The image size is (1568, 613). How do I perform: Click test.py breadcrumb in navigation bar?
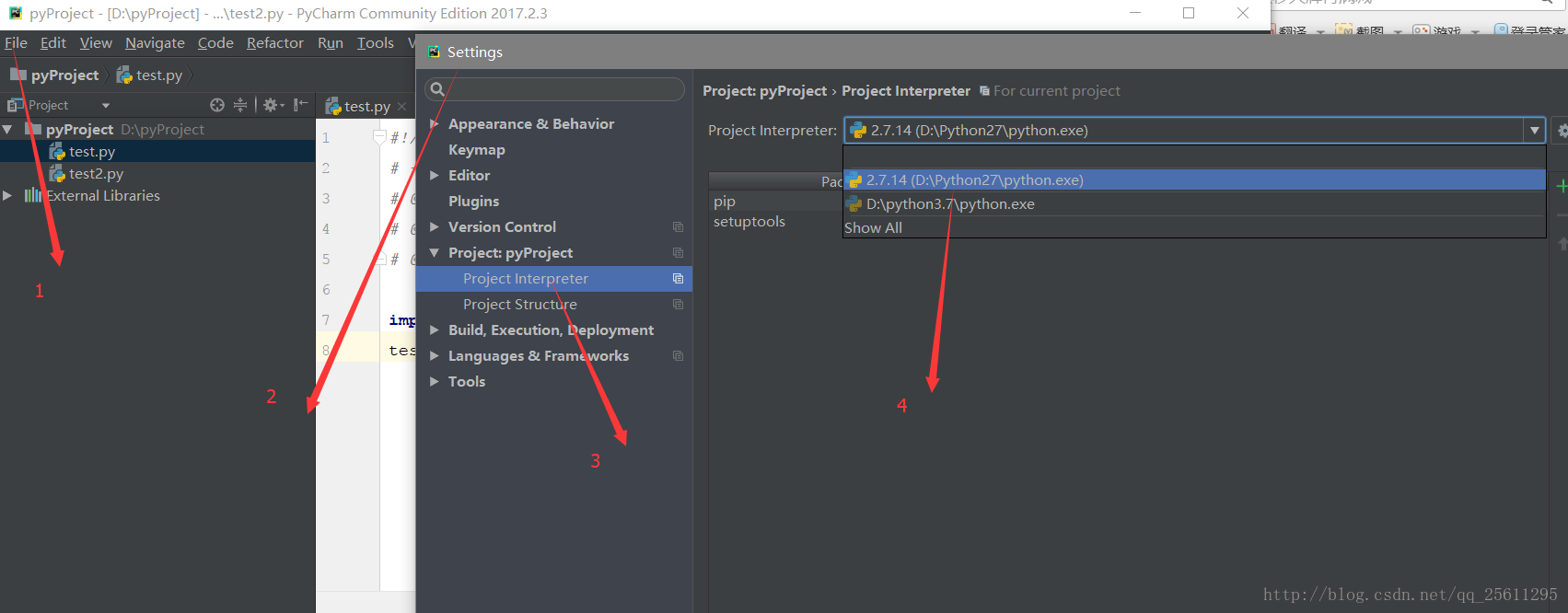point(149,75)
